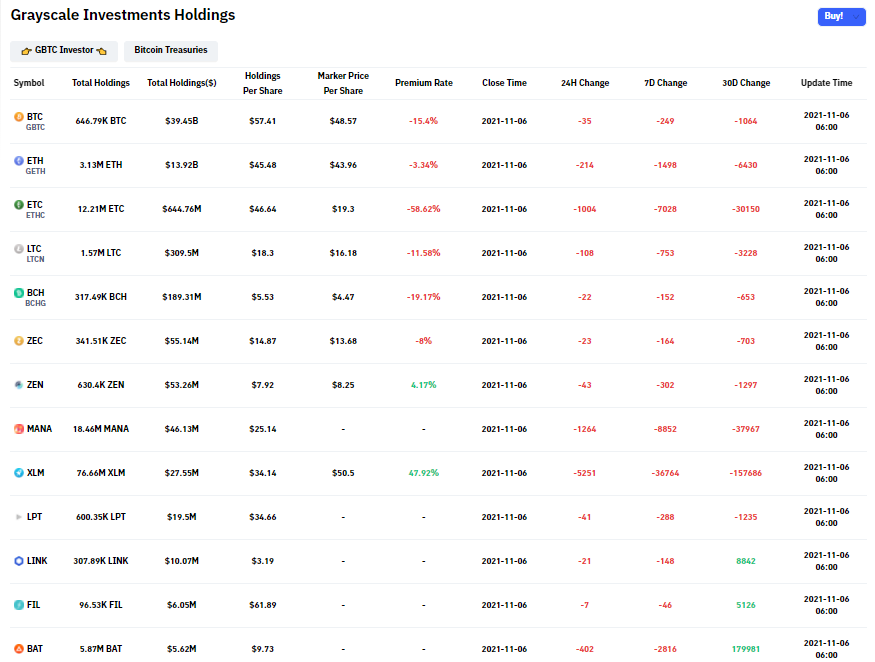
Task: Click the 8842 30D change for LINK
Action: 746,562
